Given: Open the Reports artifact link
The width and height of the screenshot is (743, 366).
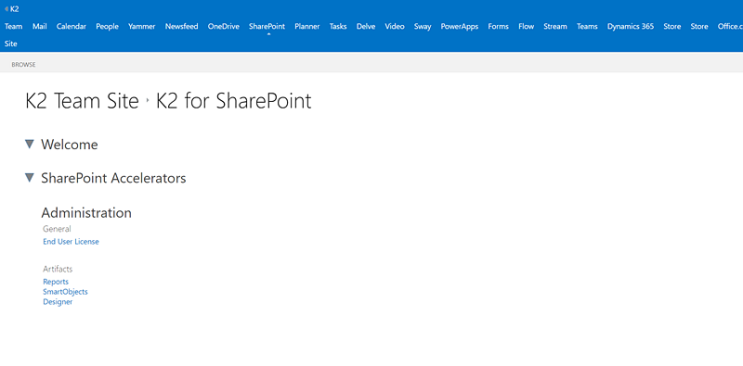Looking at the screenshot, I should [x=56, y=282].
